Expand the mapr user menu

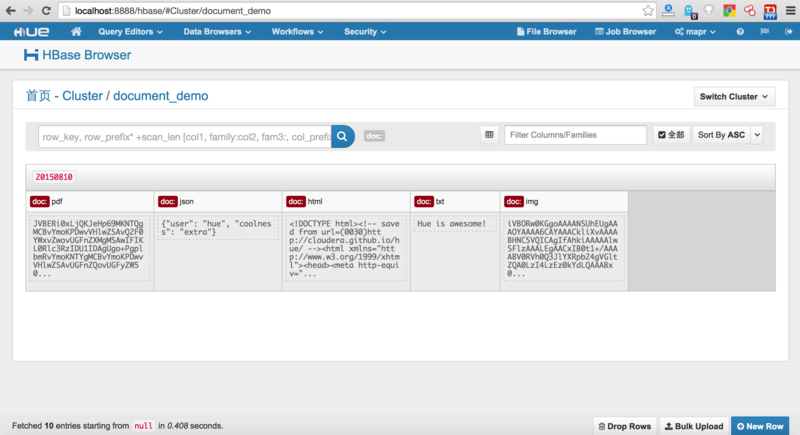pos(699,32)
